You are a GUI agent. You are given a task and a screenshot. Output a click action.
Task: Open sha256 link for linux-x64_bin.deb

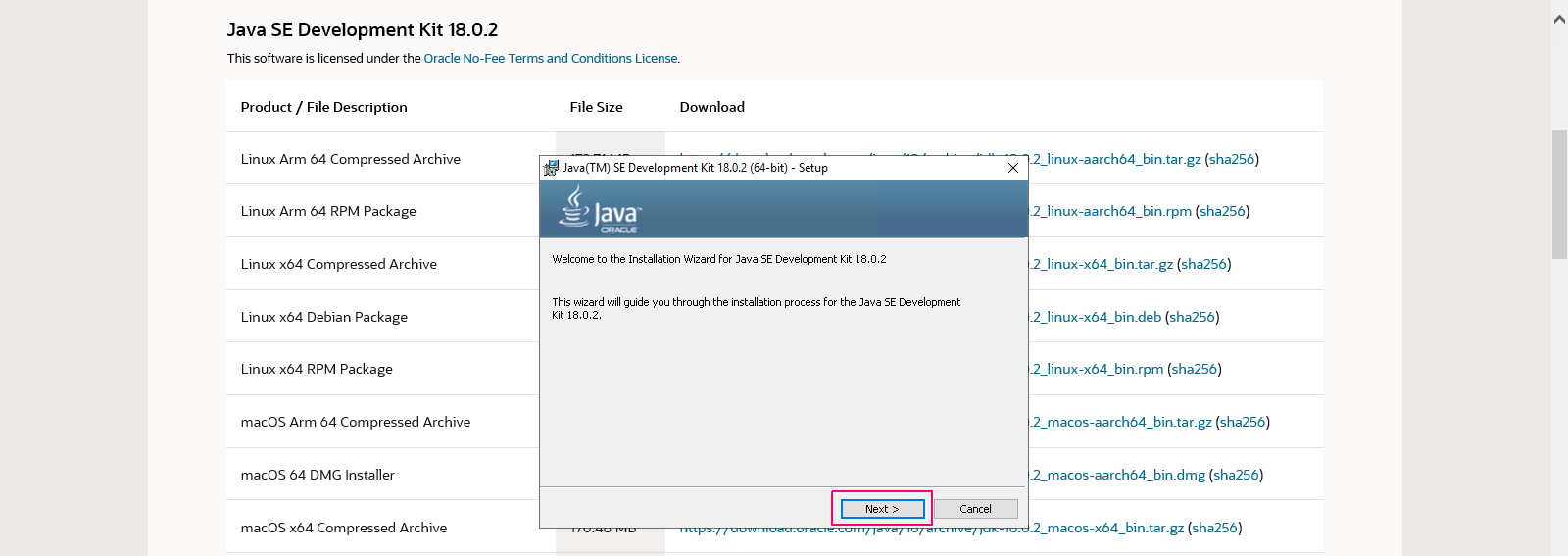point(1193,317)
